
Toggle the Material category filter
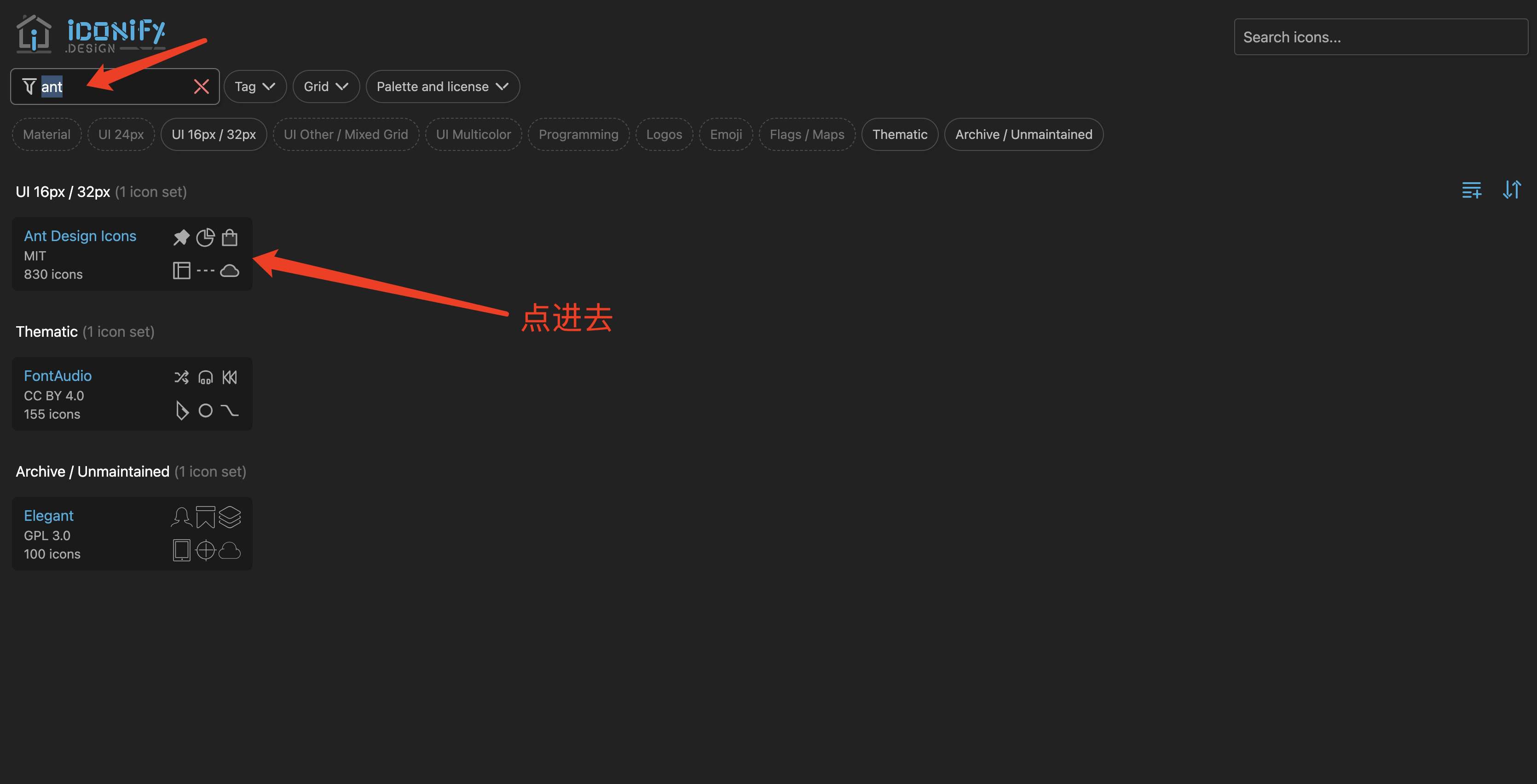click(x=46, y=134)
